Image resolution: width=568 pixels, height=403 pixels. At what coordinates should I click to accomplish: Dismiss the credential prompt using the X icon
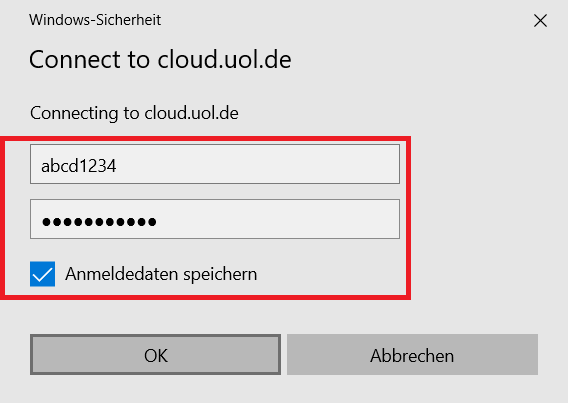click(540, 21)
